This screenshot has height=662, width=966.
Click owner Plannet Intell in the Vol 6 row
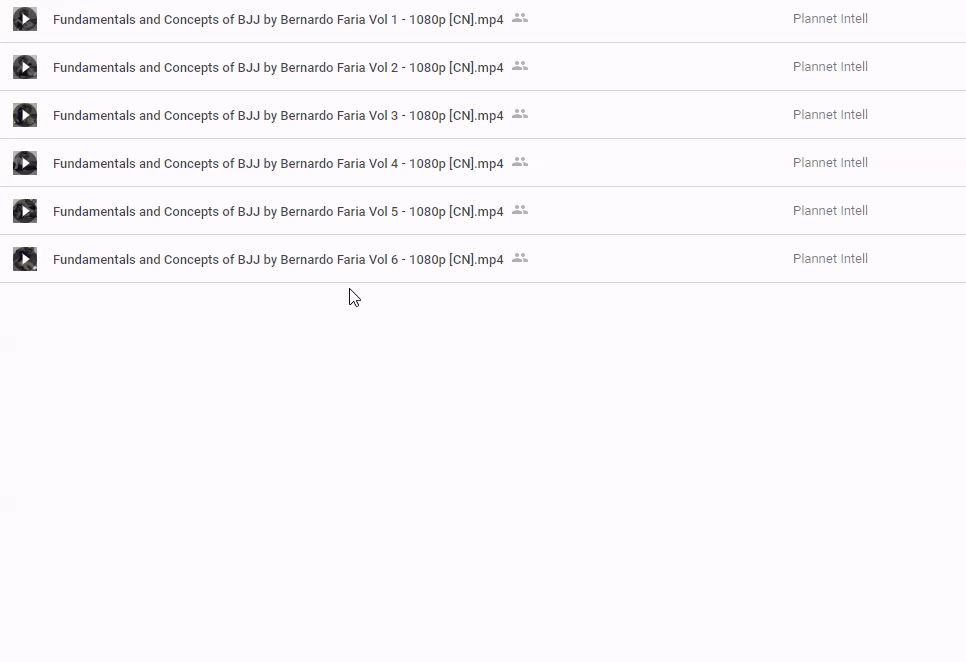[x=830, y=259]
